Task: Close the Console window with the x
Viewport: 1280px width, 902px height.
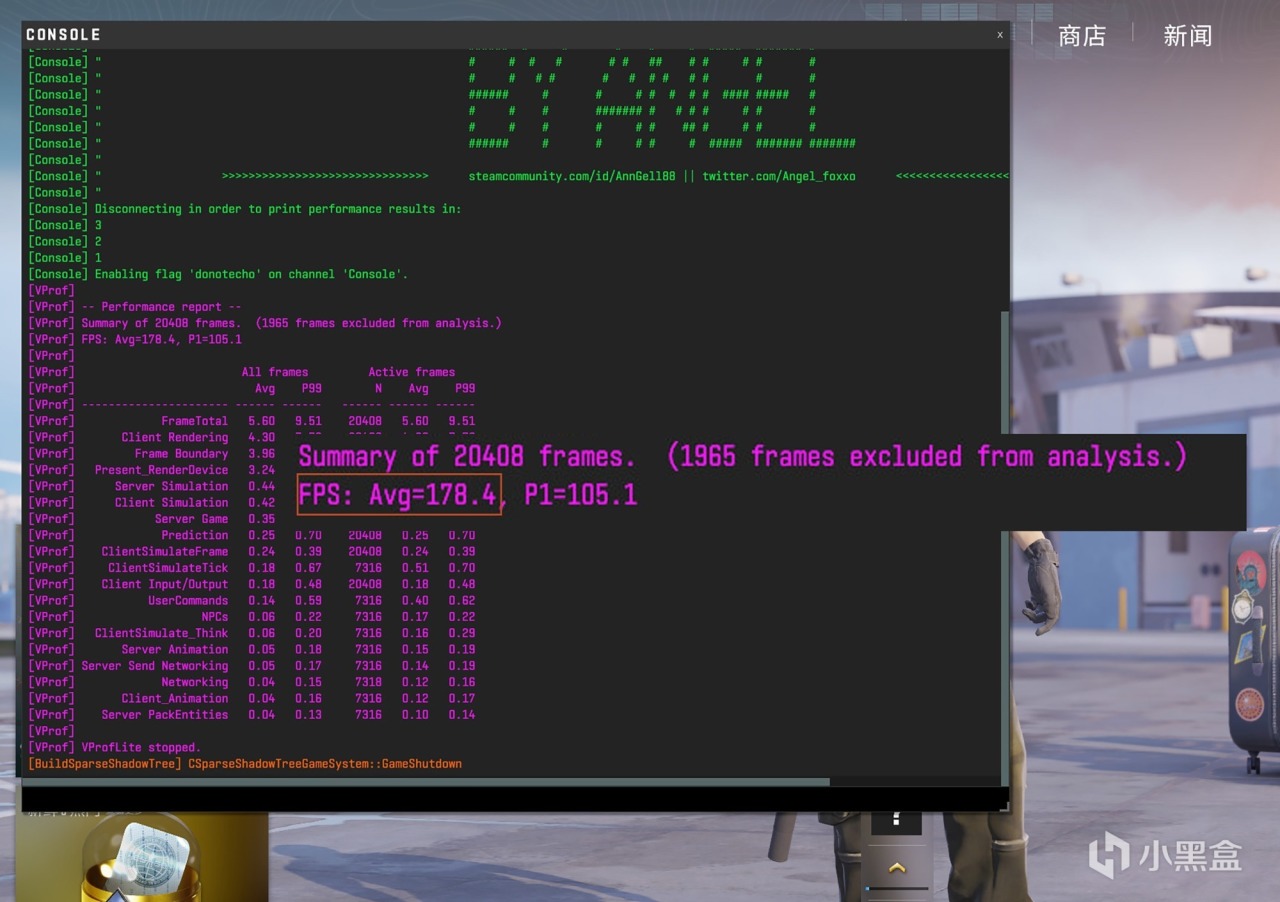Action: click(x=999, y=35)
